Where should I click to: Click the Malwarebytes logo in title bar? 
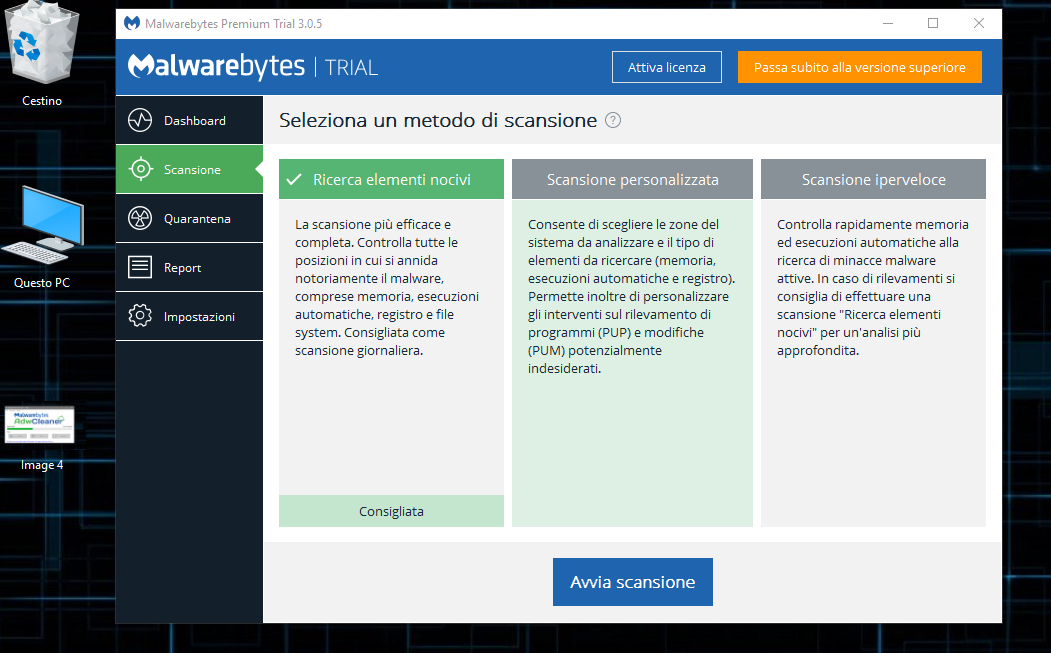point(132,23)
